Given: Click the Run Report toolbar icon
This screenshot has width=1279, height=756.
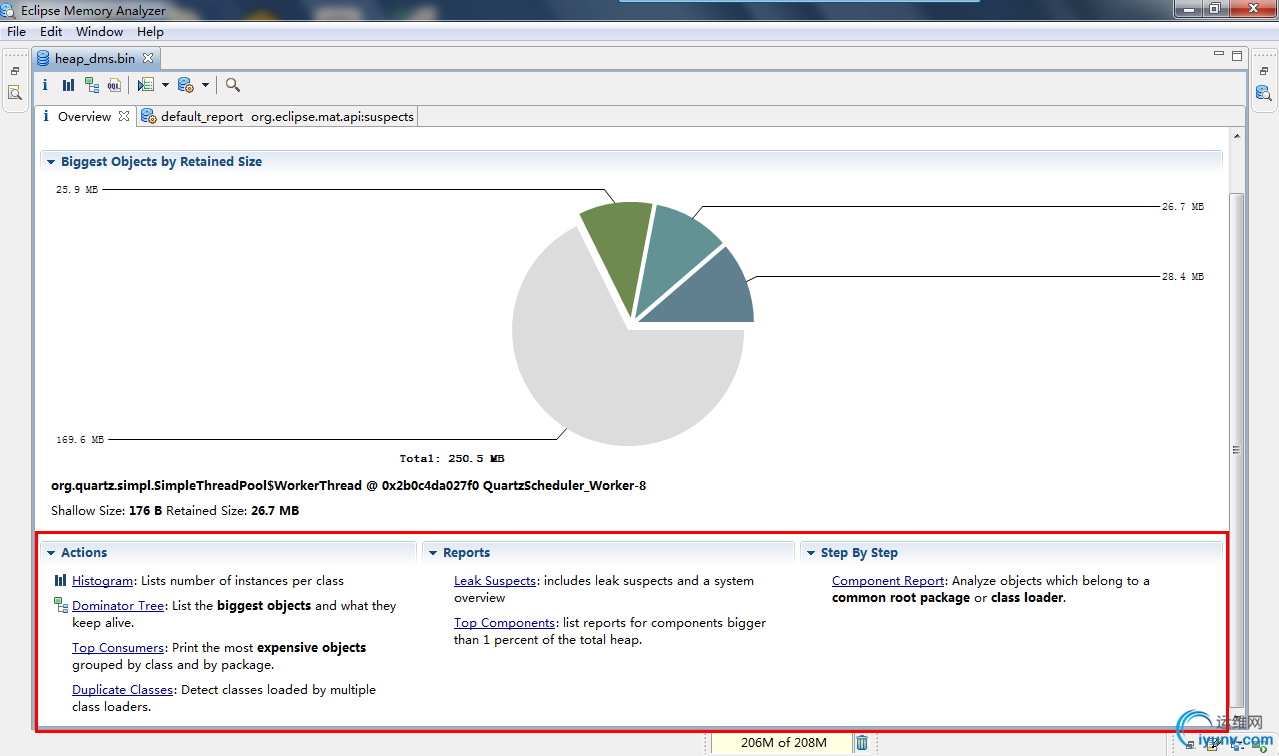Looking at the screenshot, I should pyautogui.click(x=185, y=85).
